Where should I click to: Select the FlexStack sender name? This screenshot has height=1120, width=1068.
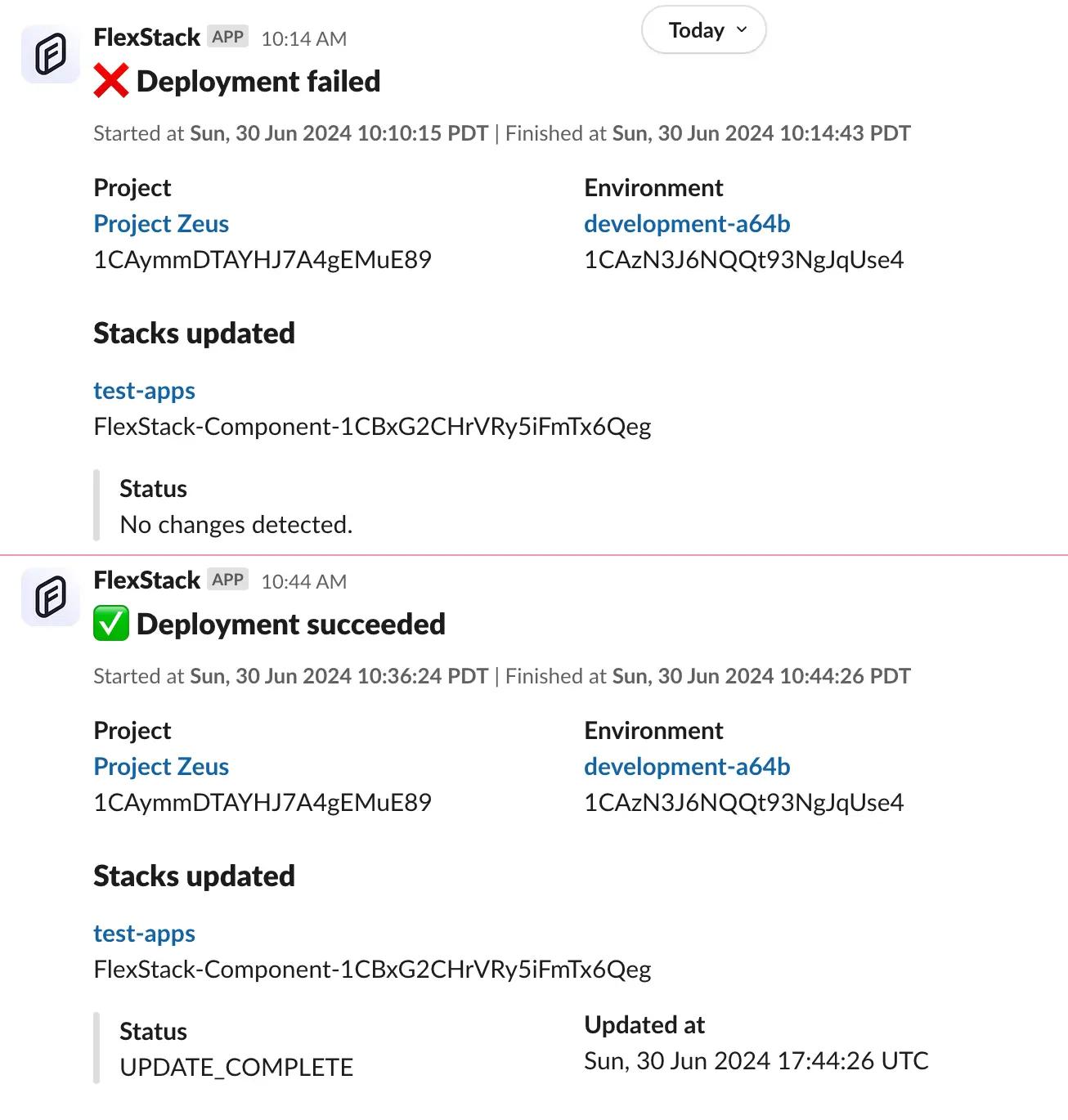pos(147,36)
